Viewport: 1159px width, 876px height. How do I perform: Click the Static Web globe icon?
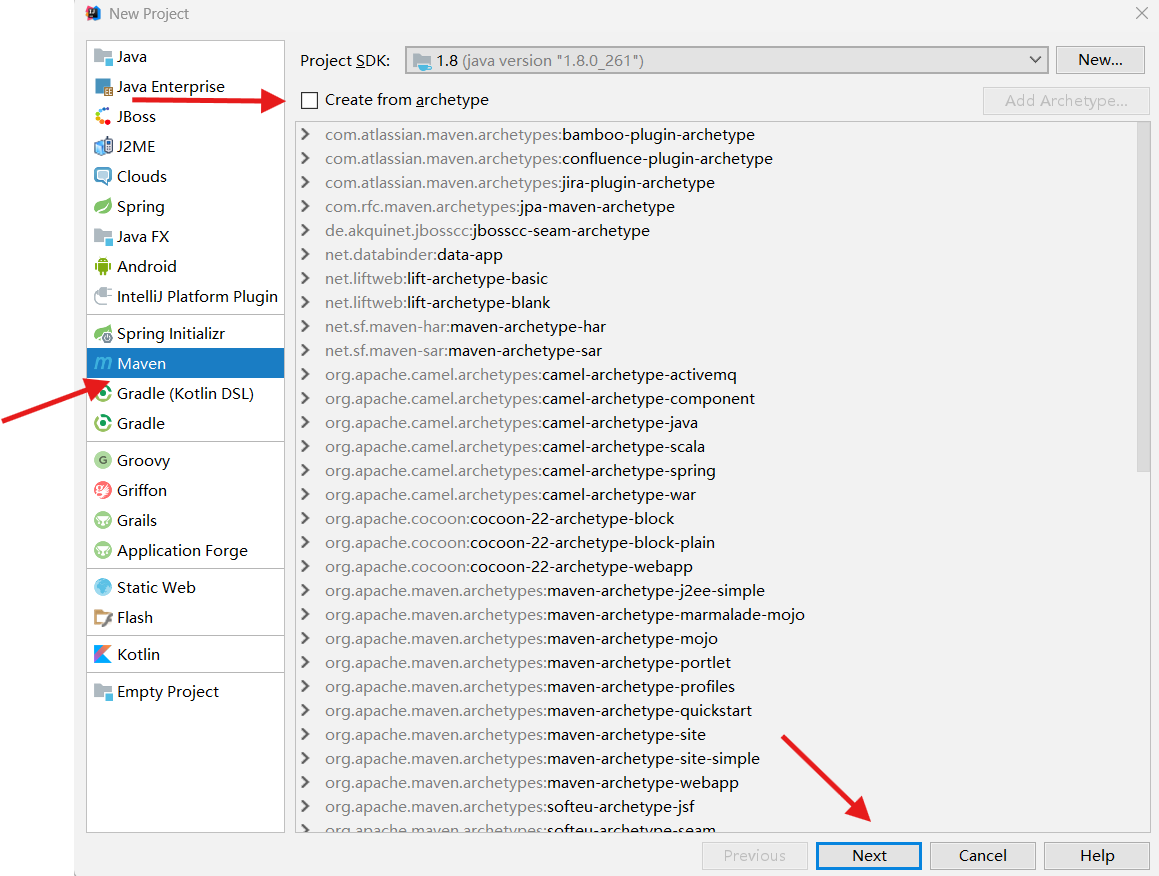pyautogui.click(x=103, y=588)
